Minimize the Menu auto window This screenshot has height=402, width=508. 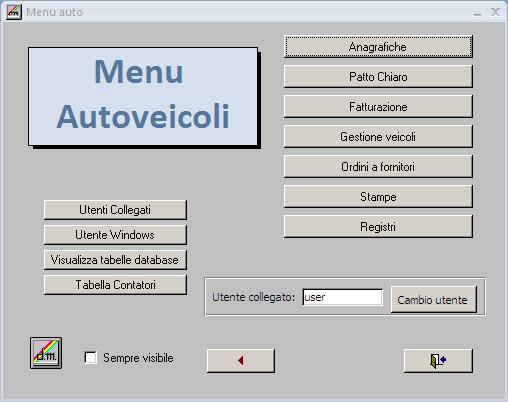[477, 13]
